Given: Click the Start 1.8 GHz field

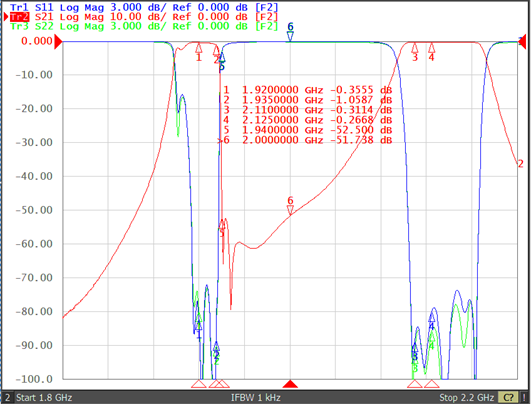Looking at the screenshot, I should tap(44, 397).
